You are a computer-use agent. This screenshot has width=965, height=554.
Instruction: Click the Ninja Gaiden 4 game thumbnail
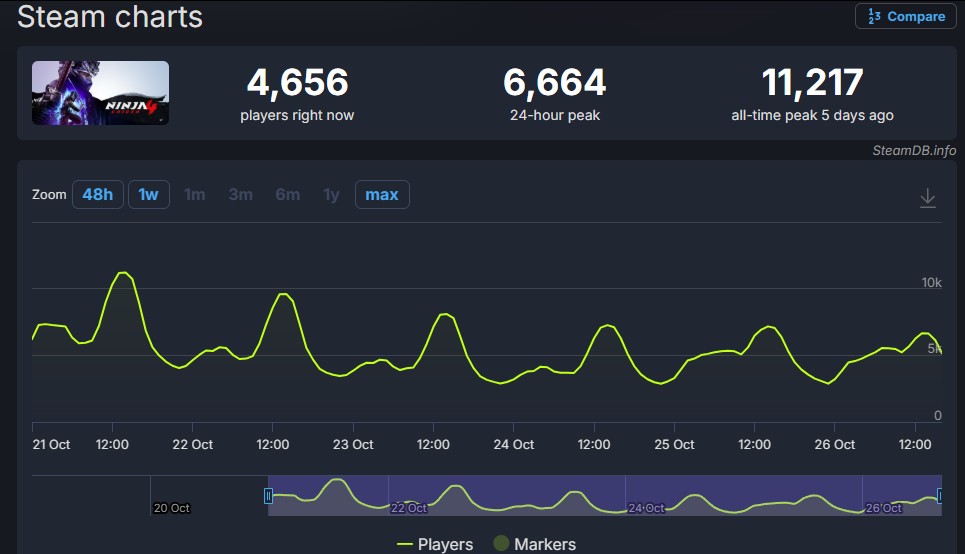coord(100,93)
